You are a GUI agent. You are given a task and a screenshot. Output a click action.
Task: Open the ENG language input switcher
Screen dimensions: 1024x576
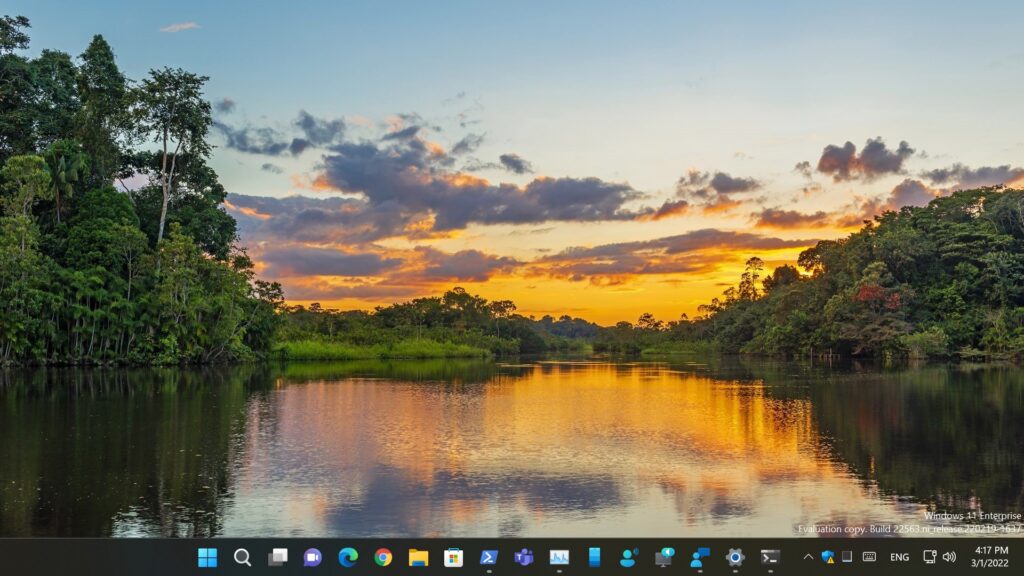(899, 557)
